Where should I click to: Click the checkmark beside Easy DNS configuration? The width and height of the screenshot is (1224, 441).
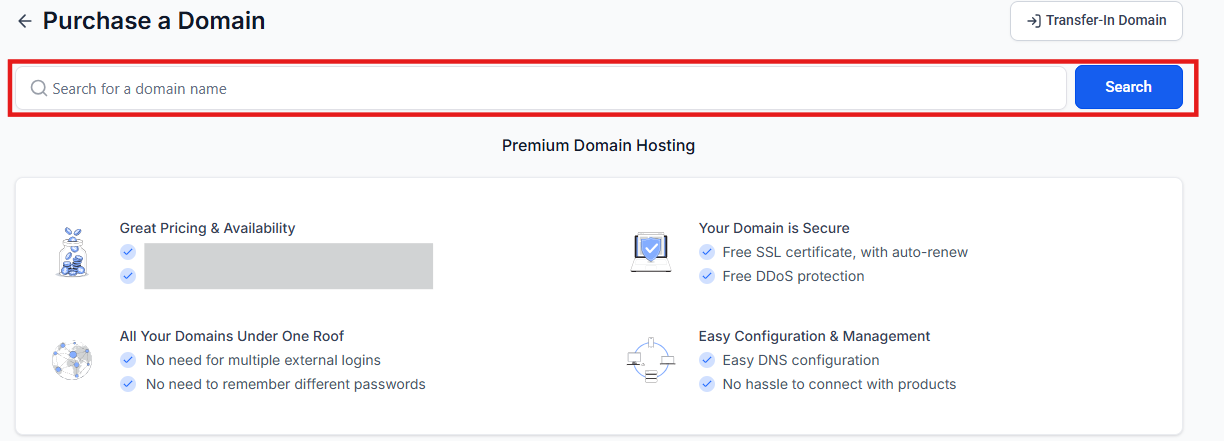(x=707, y=360)
